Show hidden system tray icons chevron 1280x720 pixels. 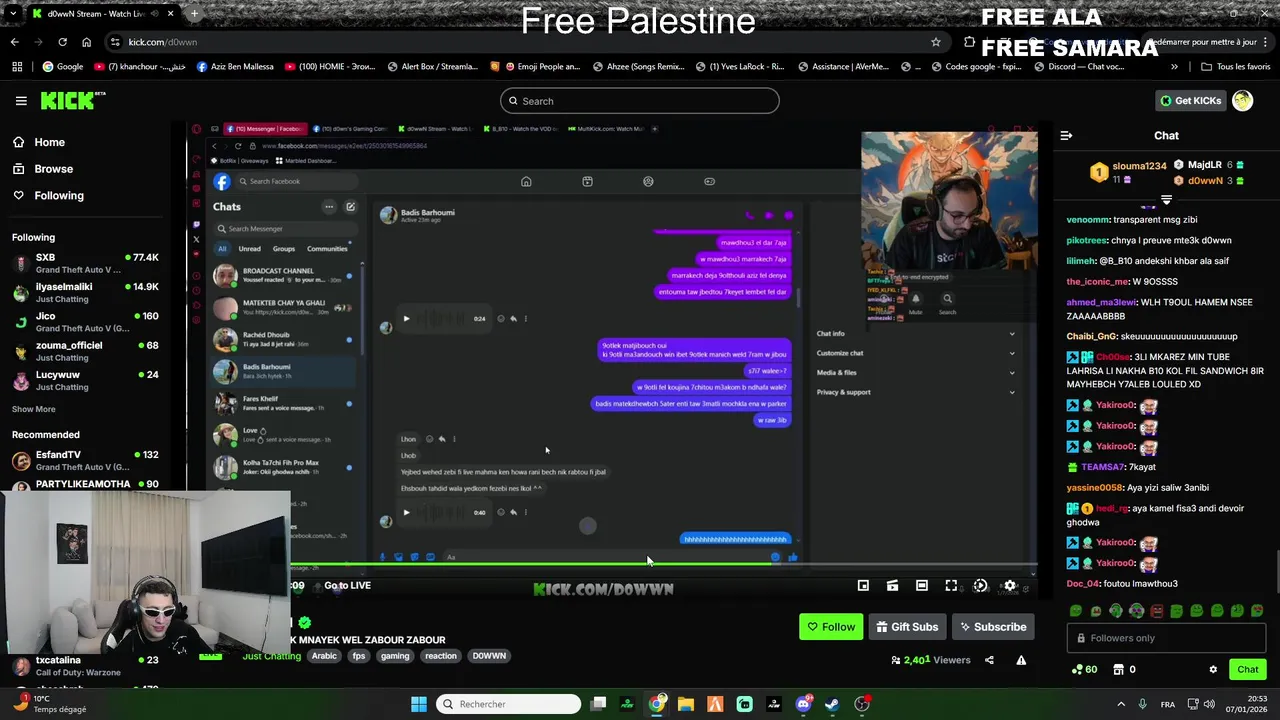[x=1122, y=704]
